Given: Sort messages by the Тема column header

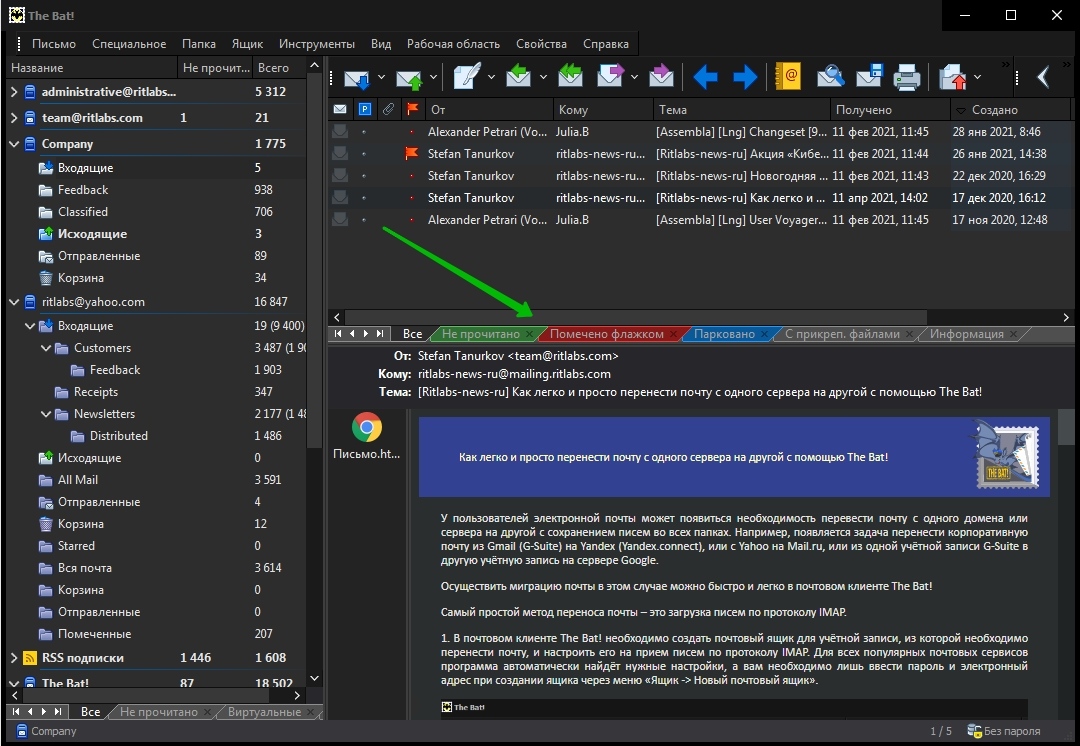Looking at the screenshot, I should click(742, 110).
